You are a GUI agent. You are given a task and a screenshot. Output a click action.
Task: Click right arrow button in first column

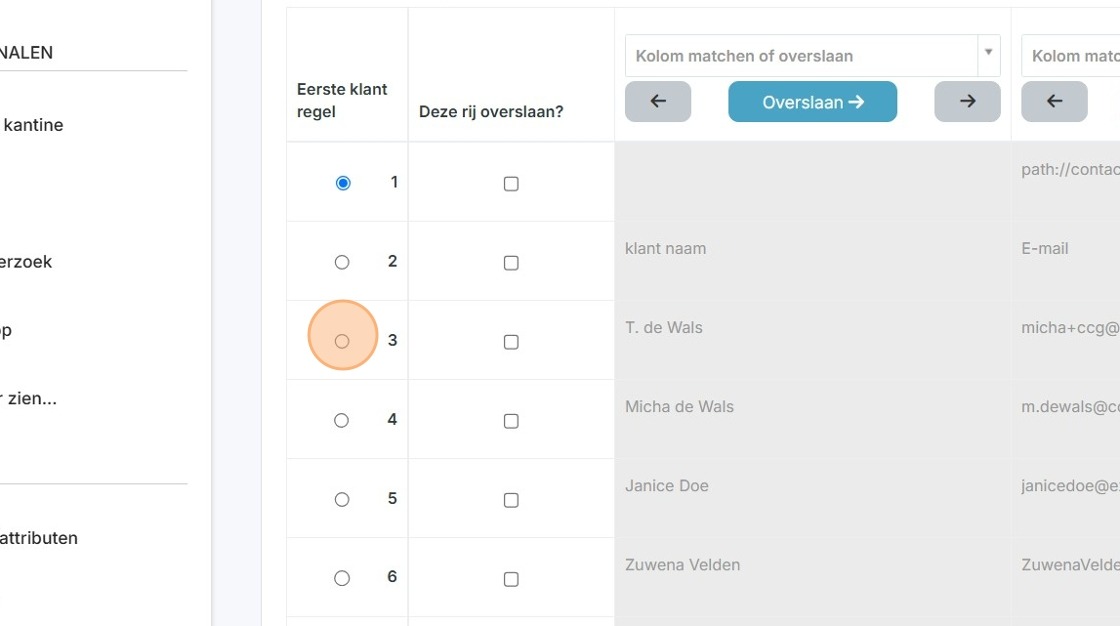pos(967,101)
